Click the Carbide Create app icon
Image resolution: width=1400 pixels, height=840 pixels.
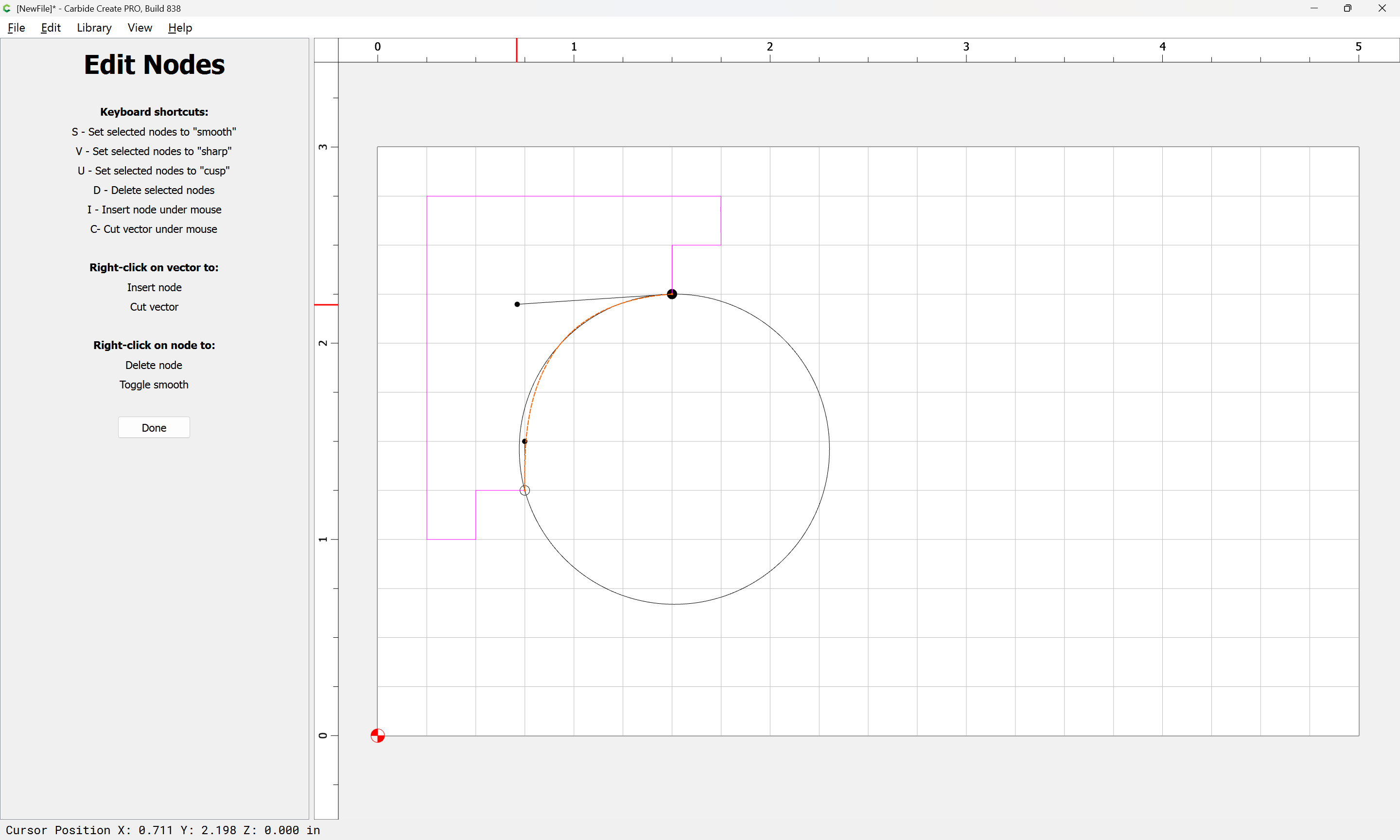[7, 8]
